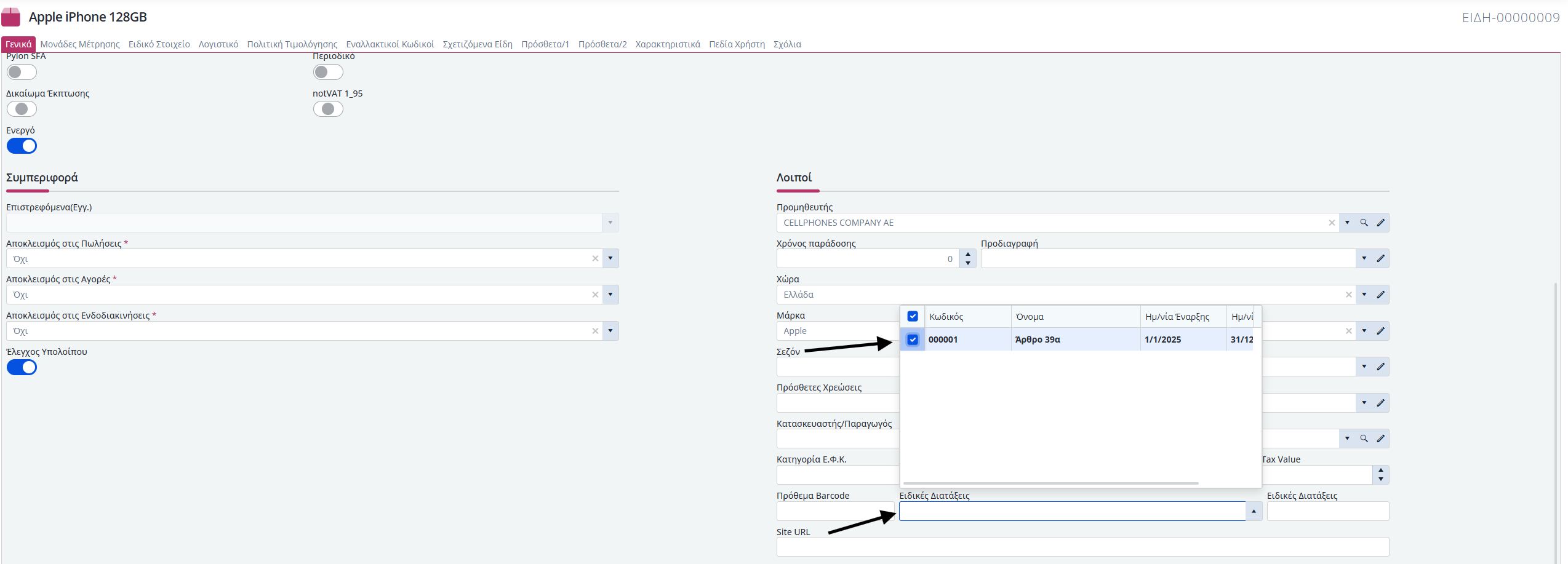Go to Λογιστικό tab
The width and height of the screenshot is (1568, 564).
pyautogui.click(x=218, y=44)
